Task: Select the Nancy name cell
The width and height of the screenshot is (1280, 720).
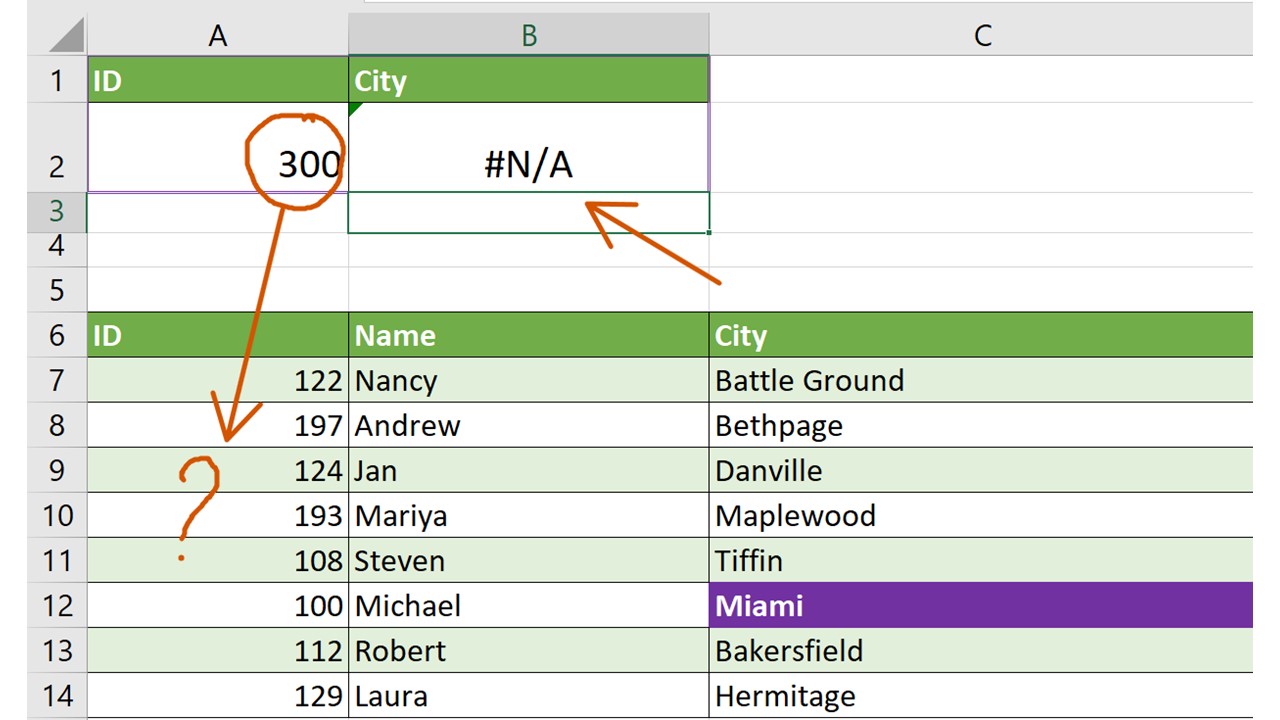Action: [529, 380]
